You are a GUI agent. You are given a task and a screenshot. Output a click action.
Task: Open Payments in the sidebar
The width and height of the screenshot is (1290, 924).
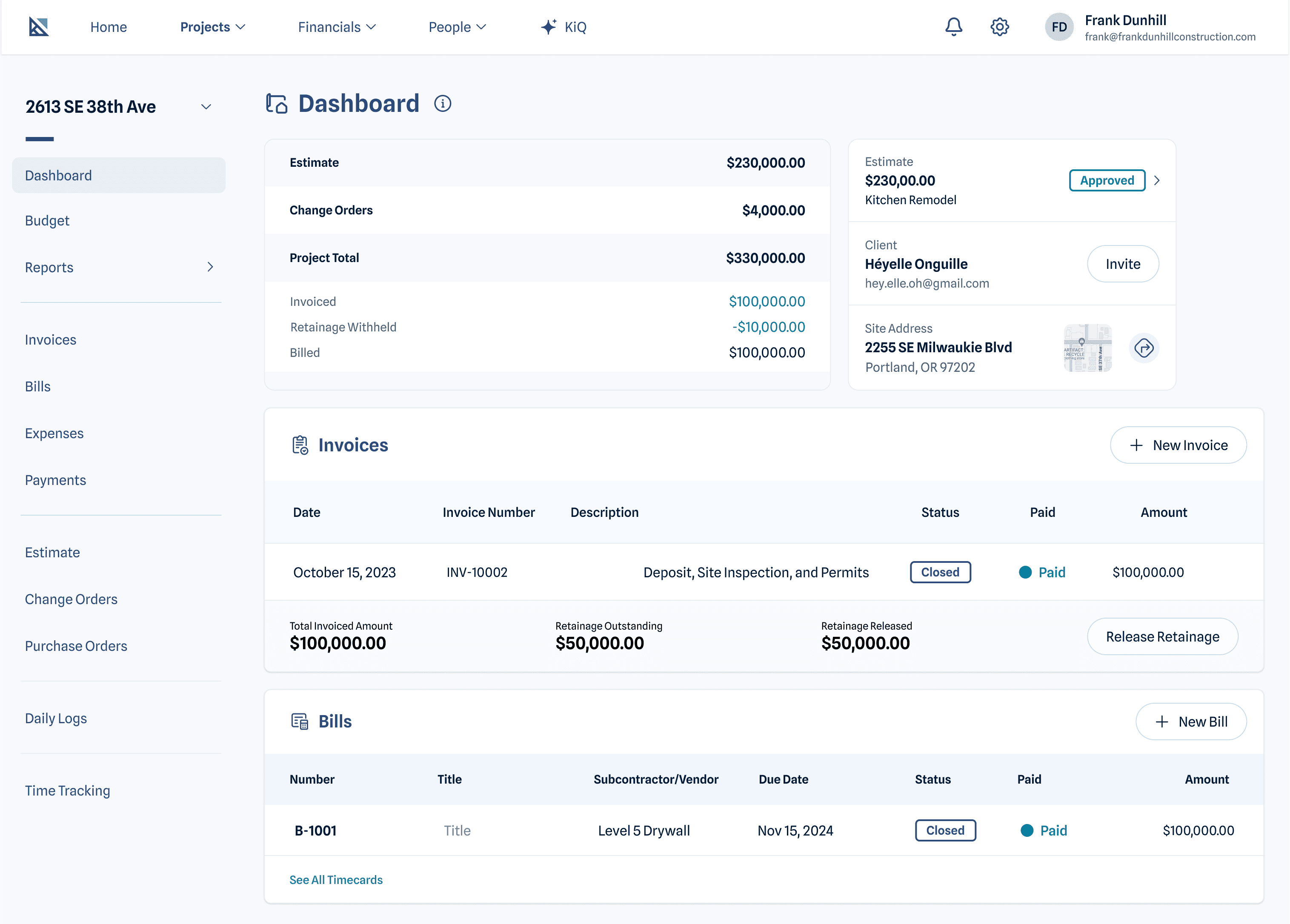click(x=55, y=480)
